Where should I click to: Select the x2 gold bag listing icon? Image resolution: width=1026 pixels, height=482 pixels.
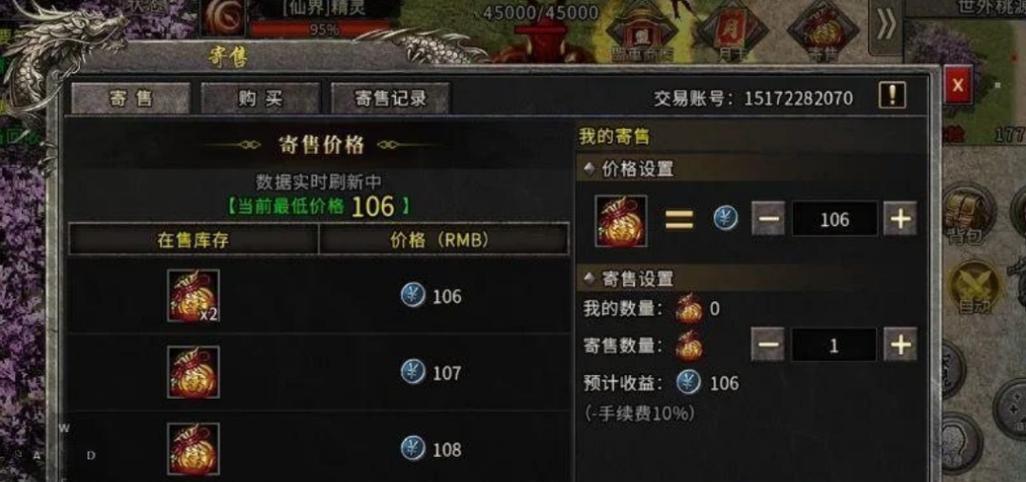pos(193,296)
